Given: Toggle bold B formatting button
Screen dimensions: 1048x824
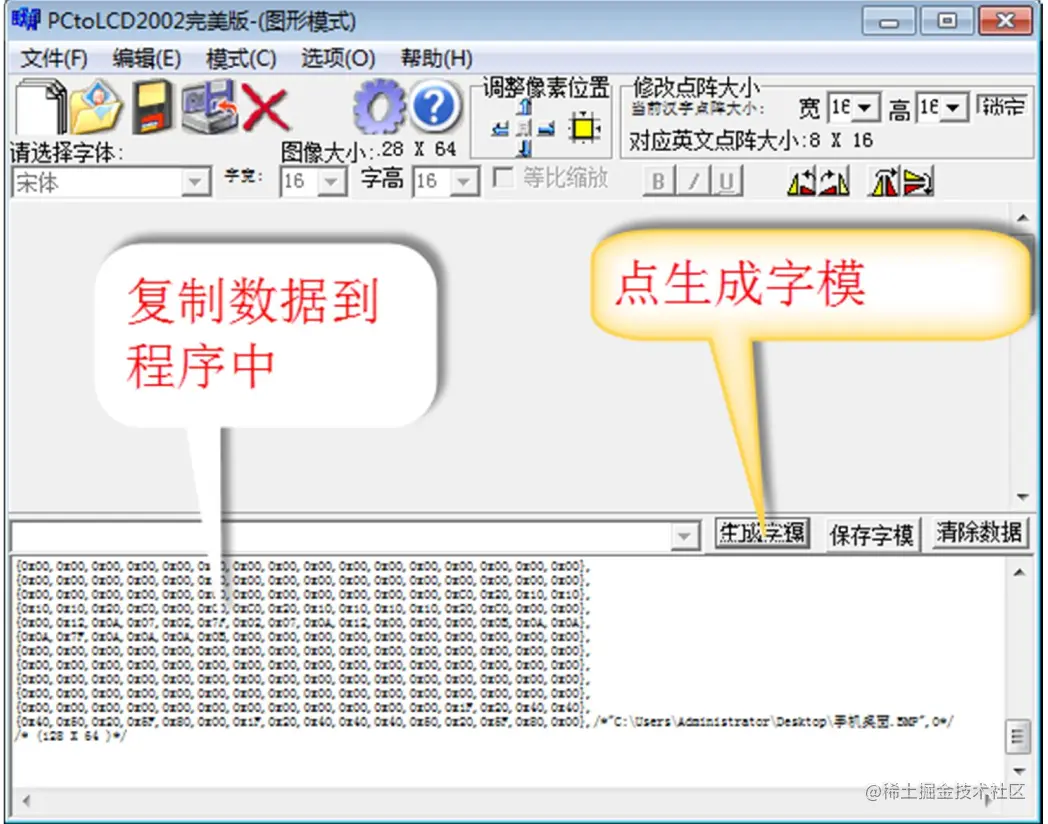Looking at the screenshot, I should pyautogui.click(x=658, y=180).
